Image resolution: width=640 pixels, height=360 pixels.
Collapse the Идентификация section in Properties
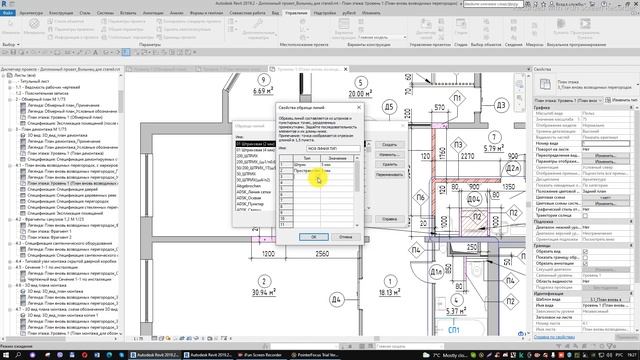pos(631,293)
